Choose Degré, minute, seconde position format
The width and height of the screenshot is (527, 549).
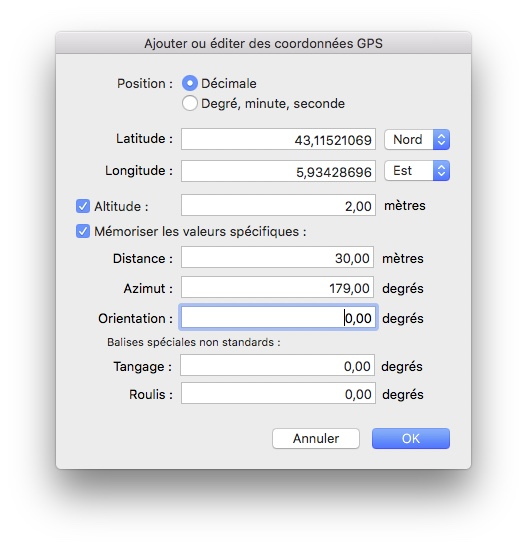tap(190, 104)
